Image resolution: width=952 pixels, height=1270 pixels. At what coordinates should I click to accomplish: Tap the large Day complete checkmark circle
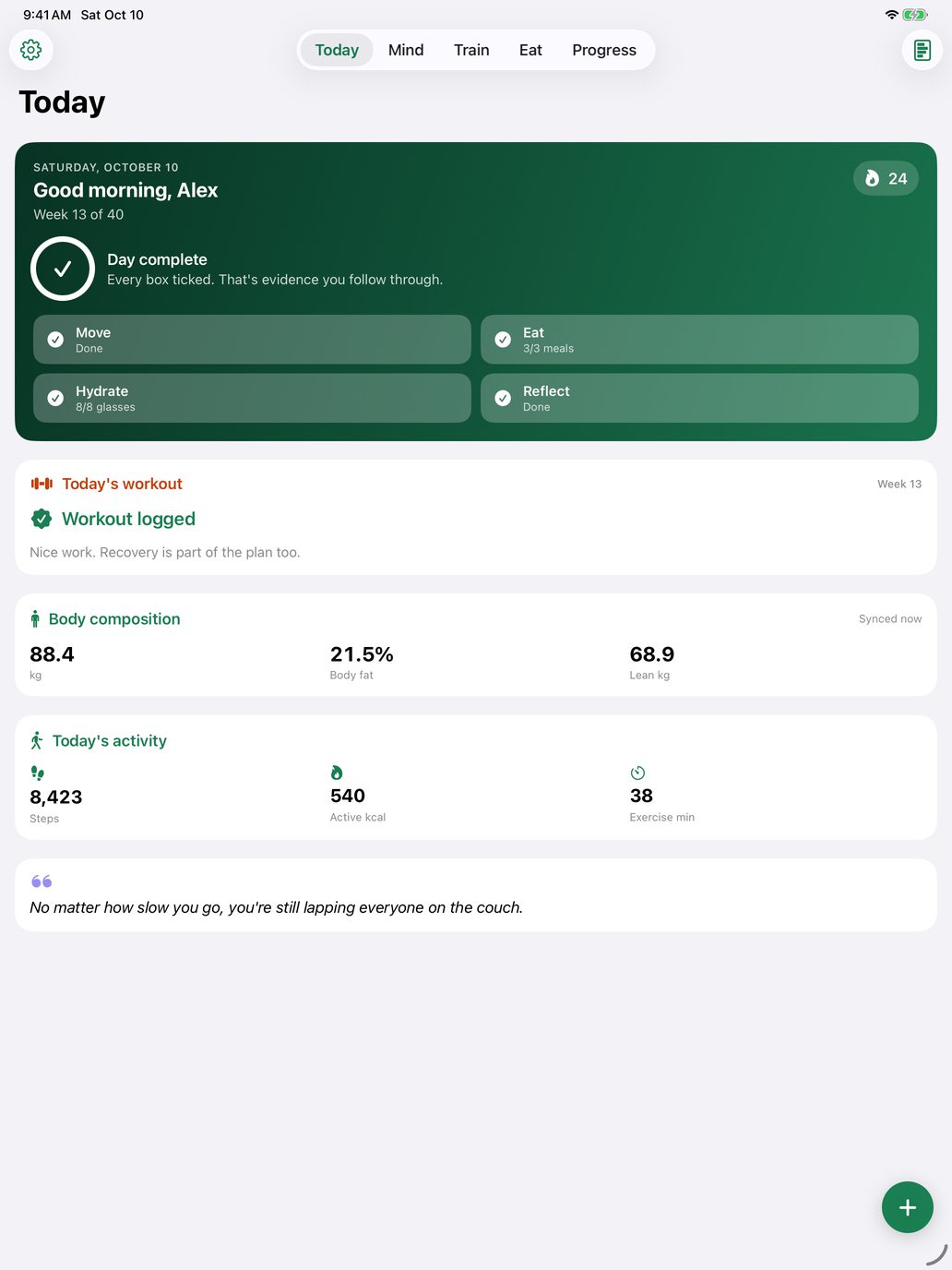pyautogui.click(x=63, y=269)
